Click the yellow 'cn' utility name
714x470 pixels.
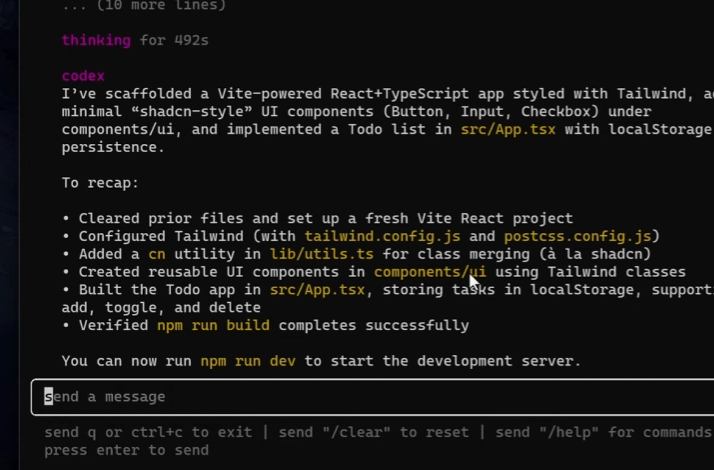[x=157, y=254]
